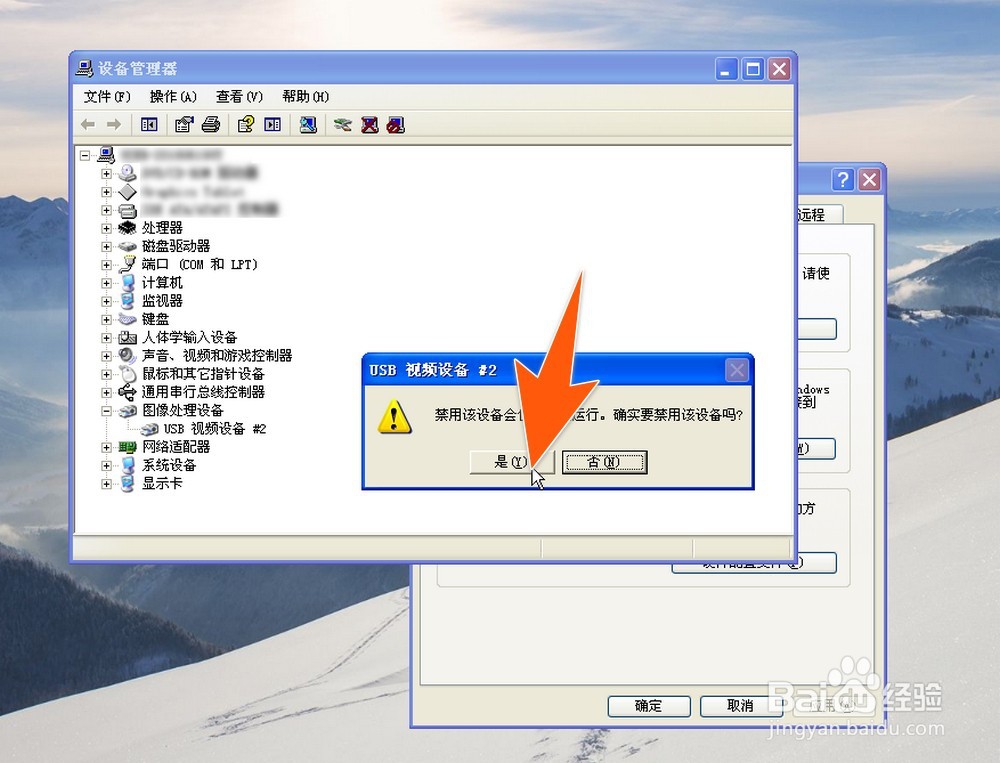Image resolution: width=1000 pixels, height=763 pixels.
Task: Expand the 鼠标和其它指针设备 node
Action: pos(107,374)
